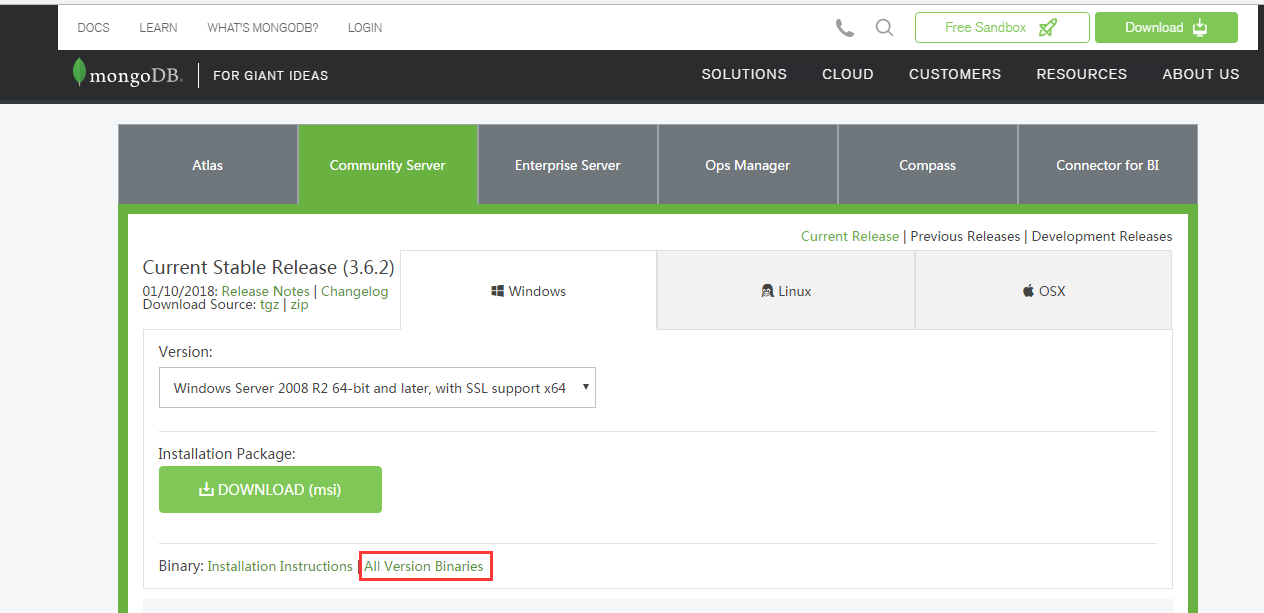Image resolution: width=1264 pixels, height=613 pixels.
Task: Select the Linux platform tab
Action: coord(786,291)
